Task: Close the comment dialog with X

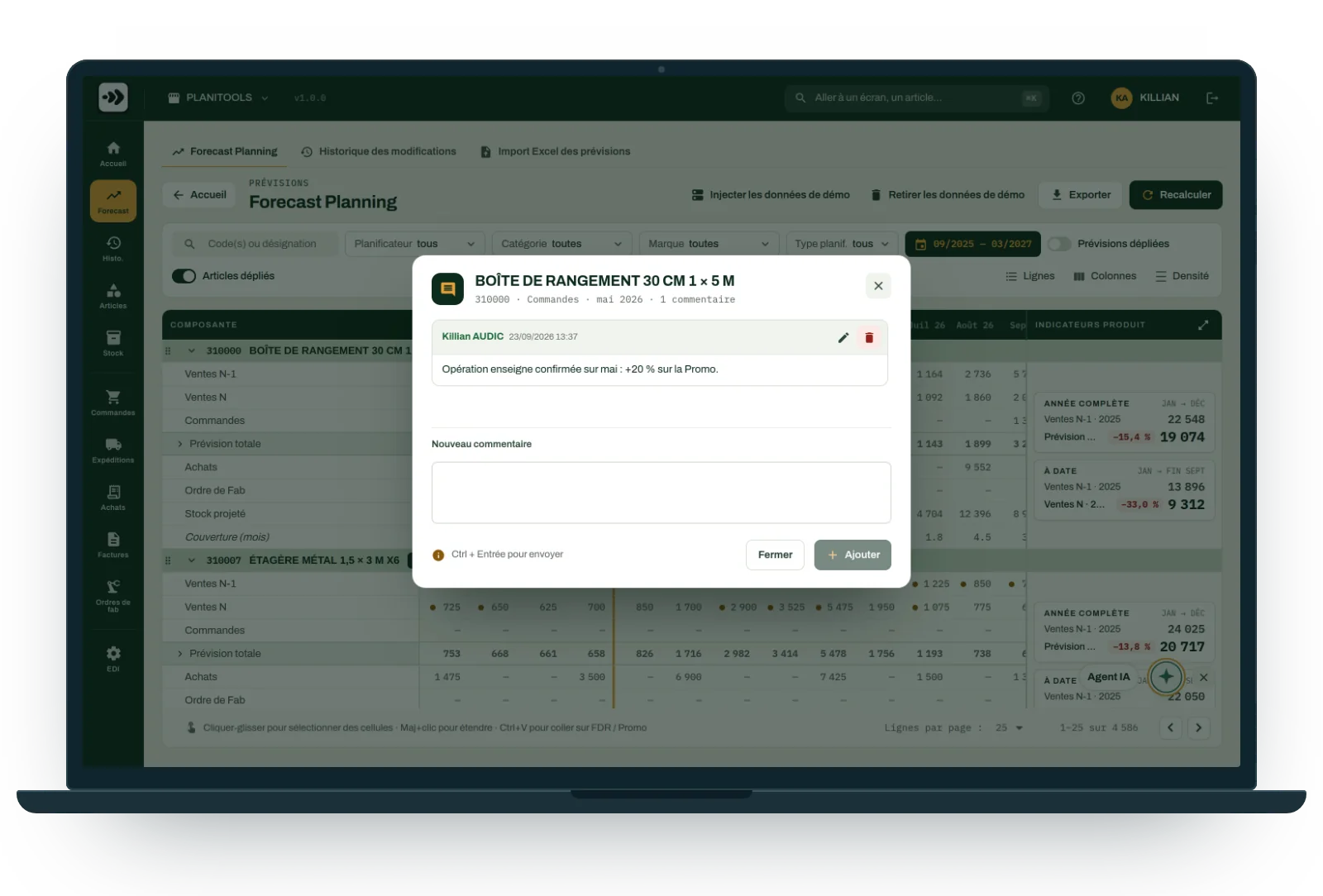Action: click(x=878, y=286)
